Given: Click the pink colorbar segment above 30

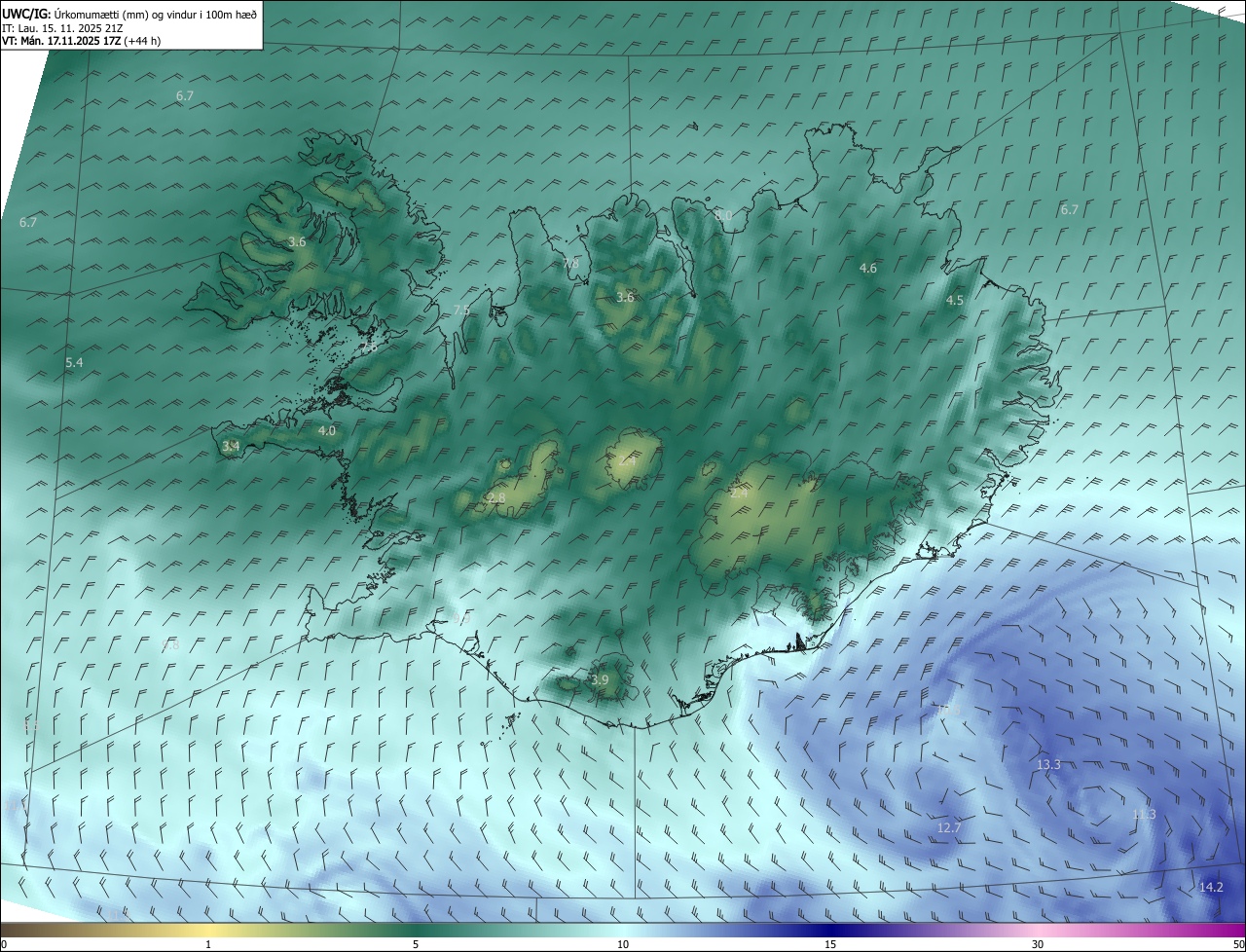Looking at the screenshot, I should (x=1038, y=930).
